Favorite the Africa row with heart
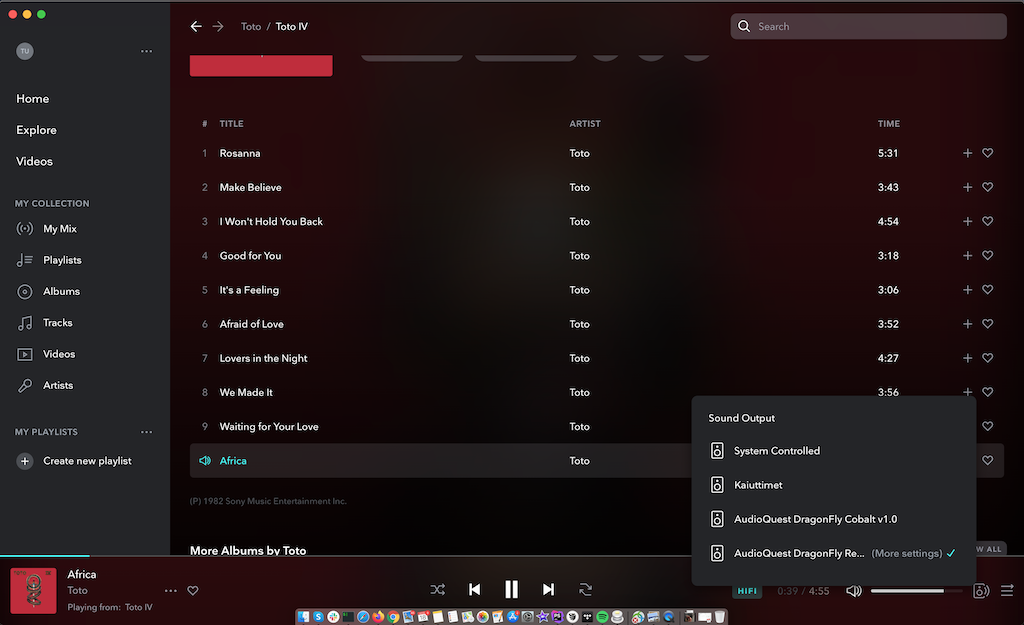 coord(987,460)
